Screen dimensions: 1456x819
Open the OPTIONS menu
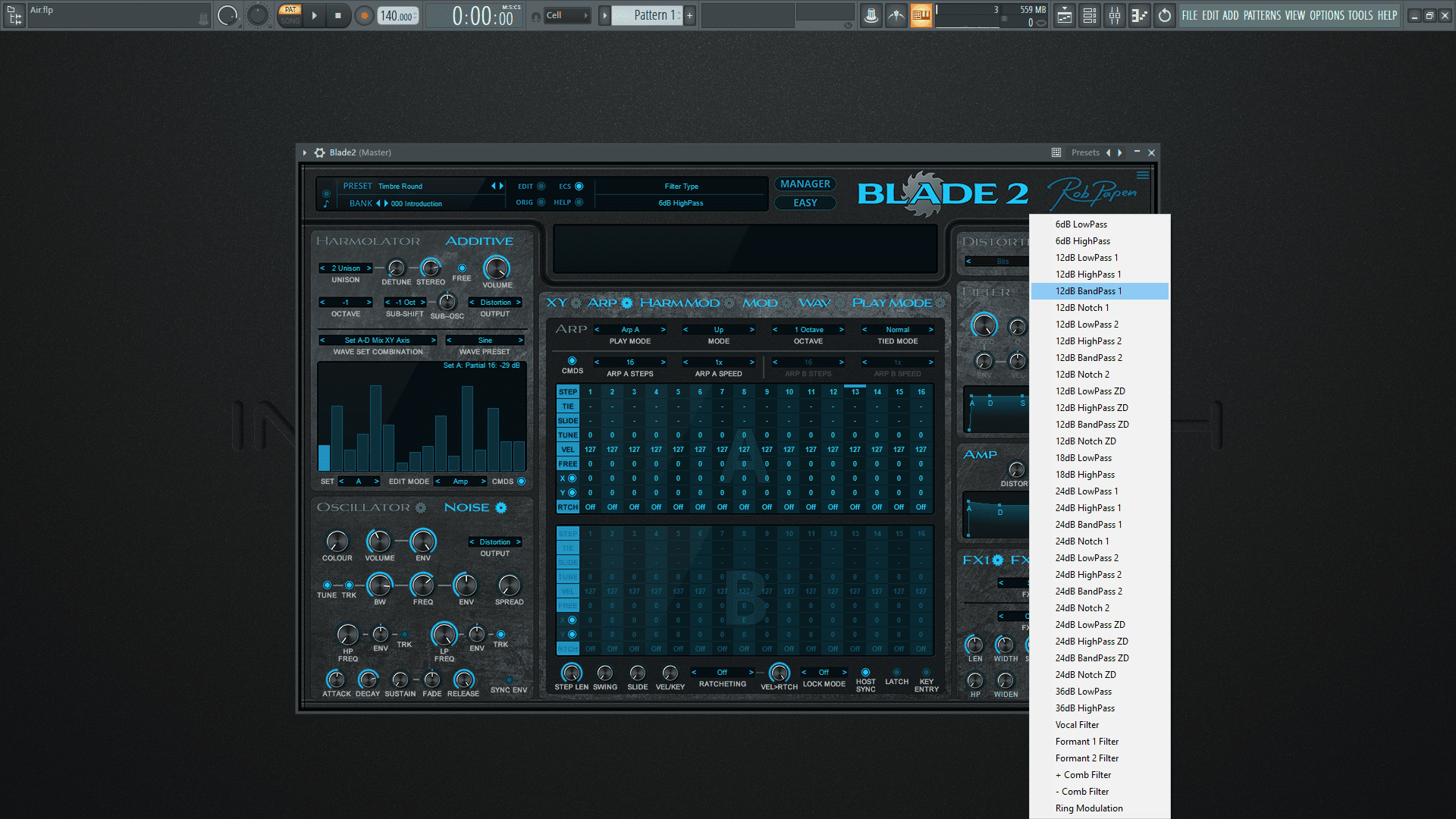coord(1327,15)
